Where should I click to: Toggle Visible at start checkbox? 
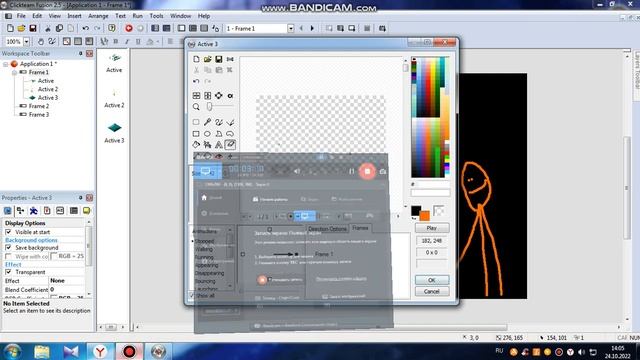pos(8,232)
